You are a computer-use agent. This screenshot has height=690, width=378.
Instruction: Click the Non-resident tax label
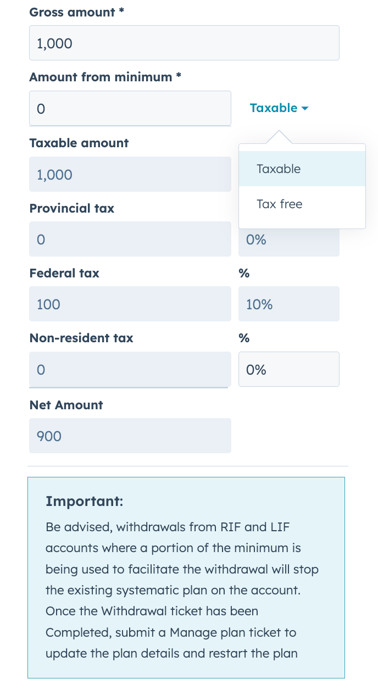pyautogui.click(x=81, y=338)
